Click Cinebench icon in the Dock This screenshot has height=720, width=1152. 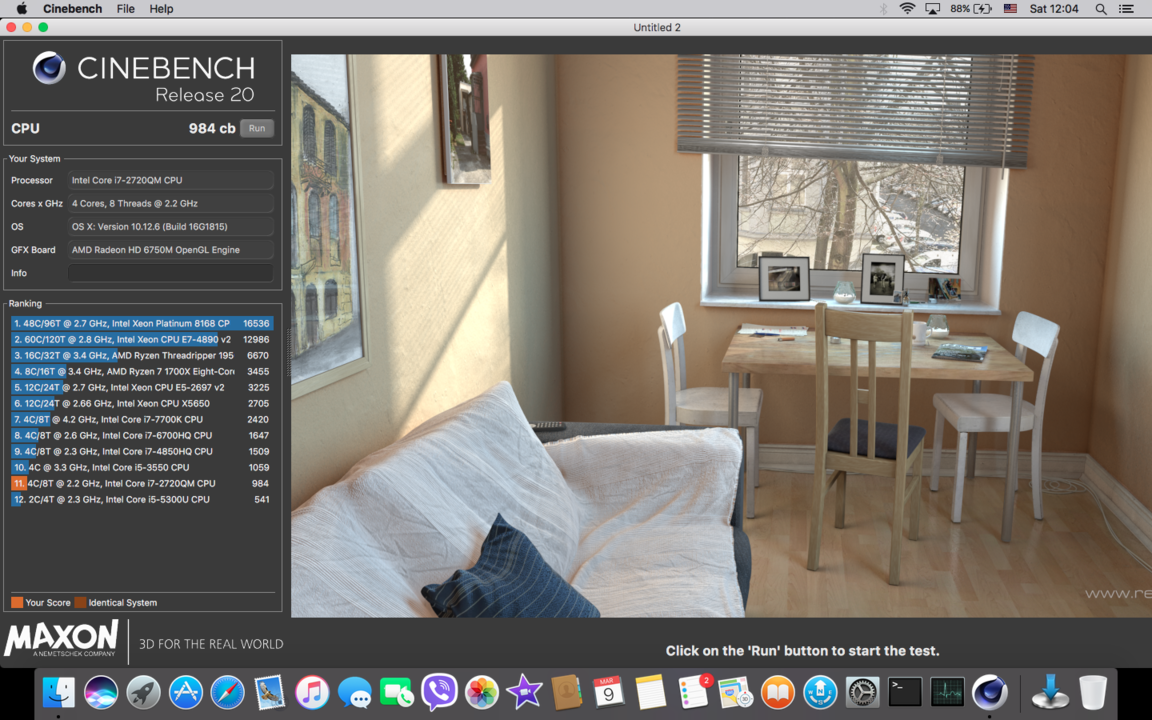990,692
